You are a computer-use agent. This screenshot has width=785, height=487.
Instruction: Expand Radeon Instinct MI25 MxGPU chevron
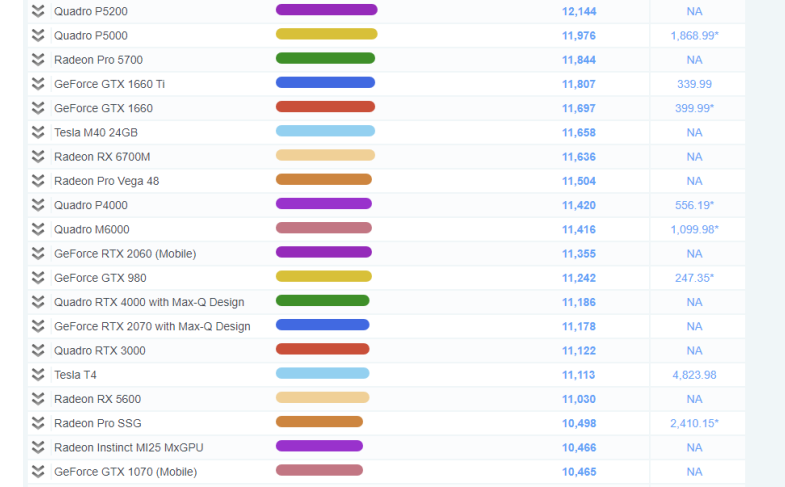[38, 447]
